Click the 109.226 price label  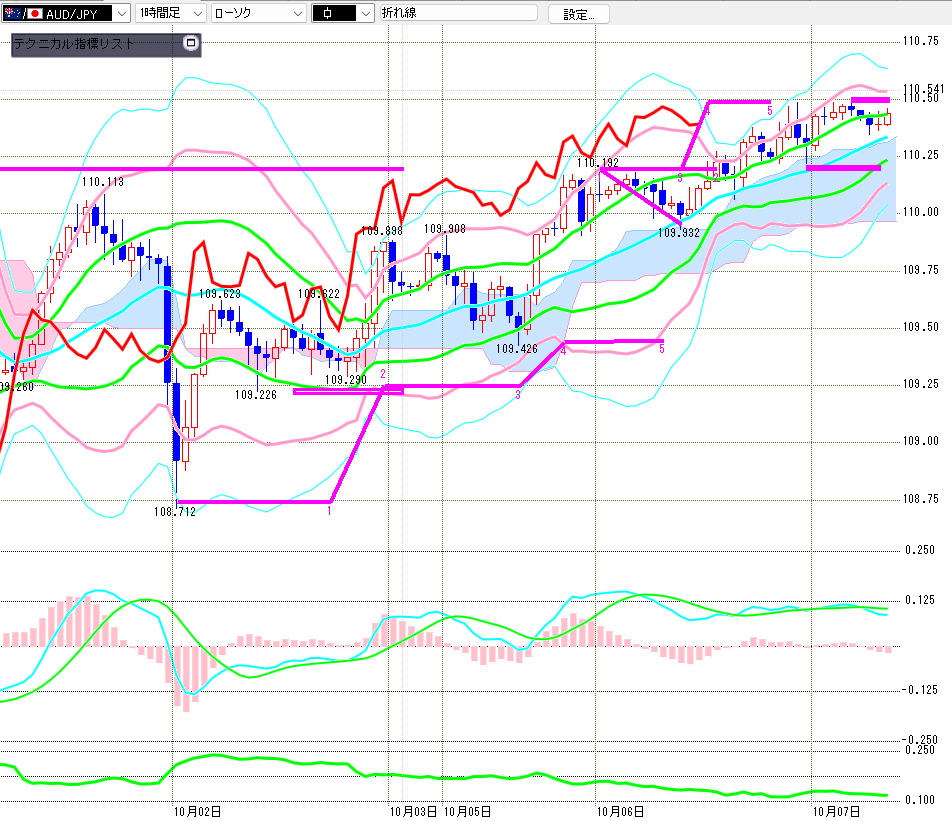[256, 395]
